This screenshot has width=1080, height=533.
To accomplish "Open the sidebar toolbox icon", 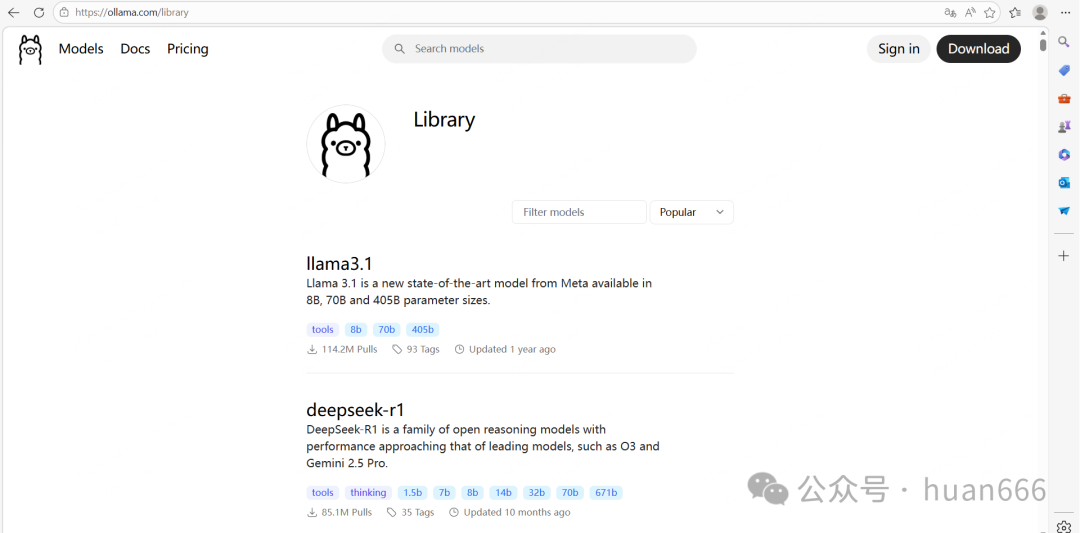I will click(x=1064, y=98).
